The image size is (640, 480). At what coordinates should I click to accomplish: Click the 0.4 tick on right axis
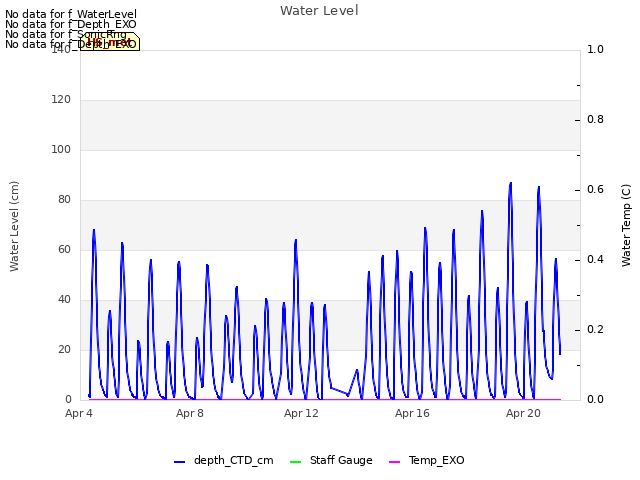coord(595,260)
